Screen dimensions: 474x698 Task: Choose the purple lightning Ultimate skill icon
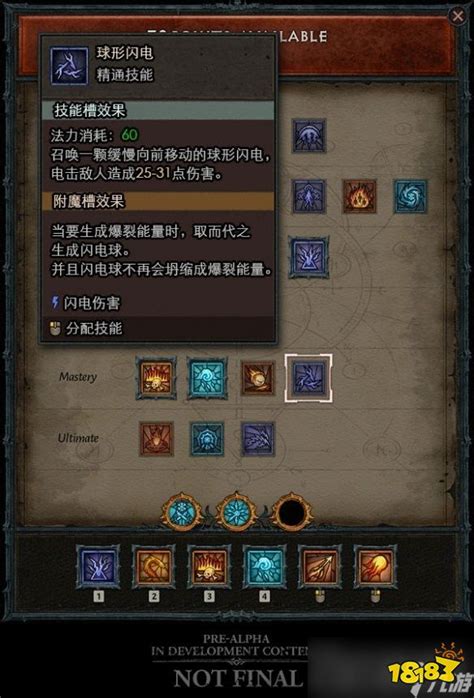coord(258,439)
